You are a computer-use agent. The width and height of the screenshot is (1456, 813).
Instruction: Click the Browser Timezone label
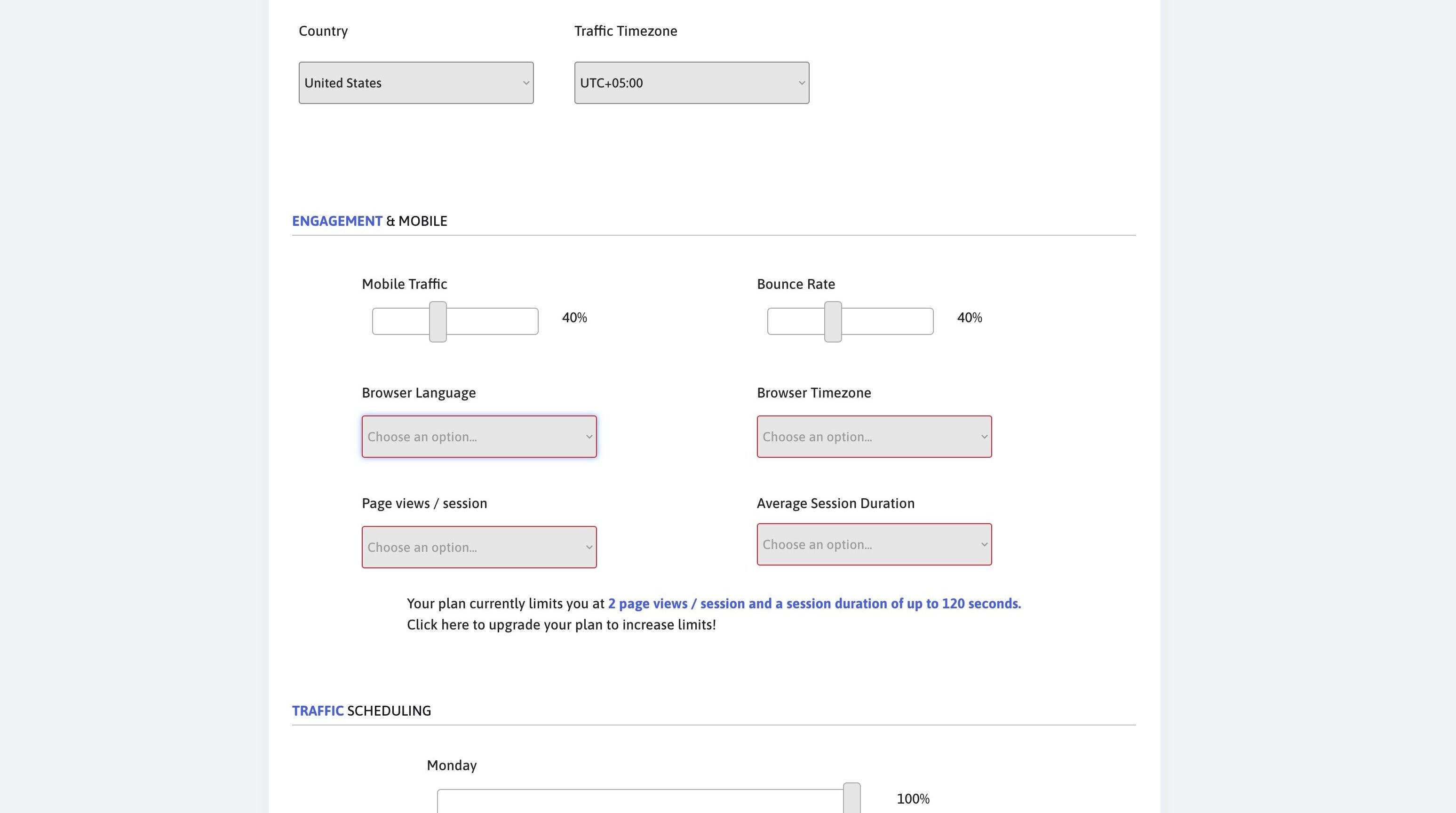pos(814,393)
